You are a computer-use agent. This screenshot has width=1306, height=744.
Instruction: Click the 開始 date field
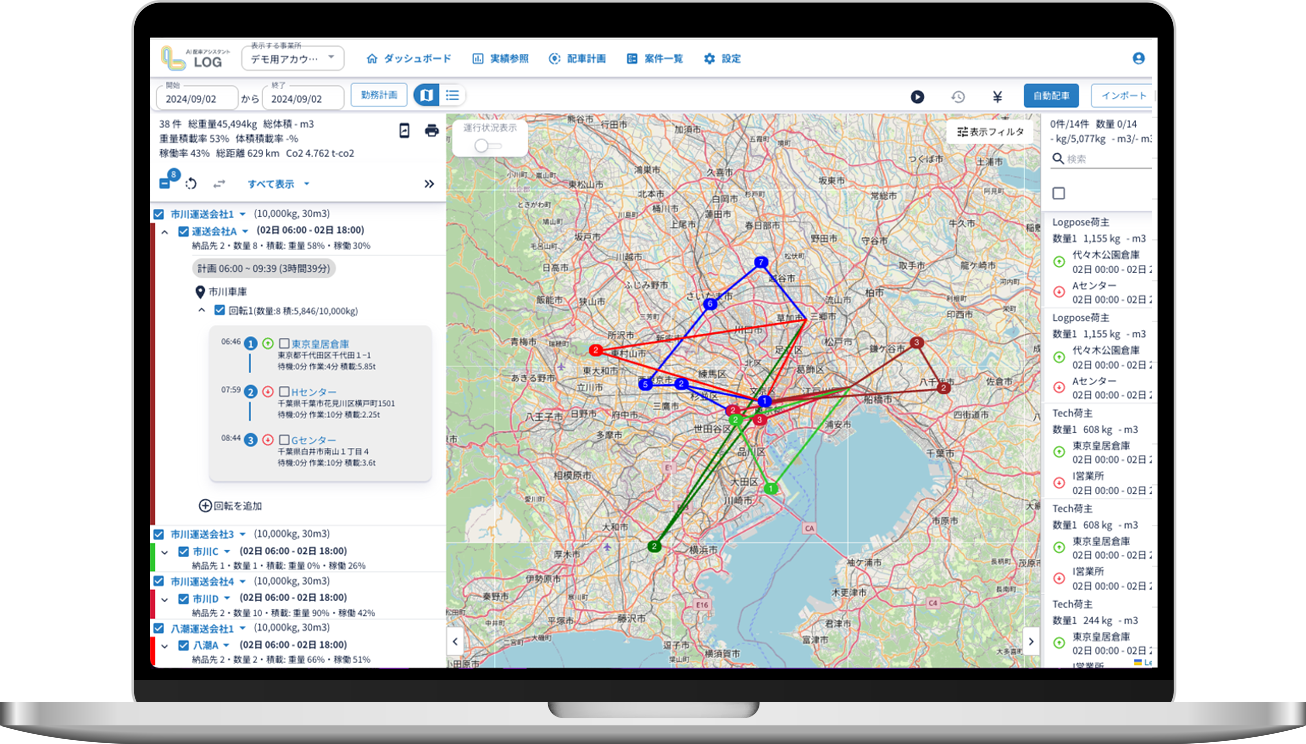197,98
